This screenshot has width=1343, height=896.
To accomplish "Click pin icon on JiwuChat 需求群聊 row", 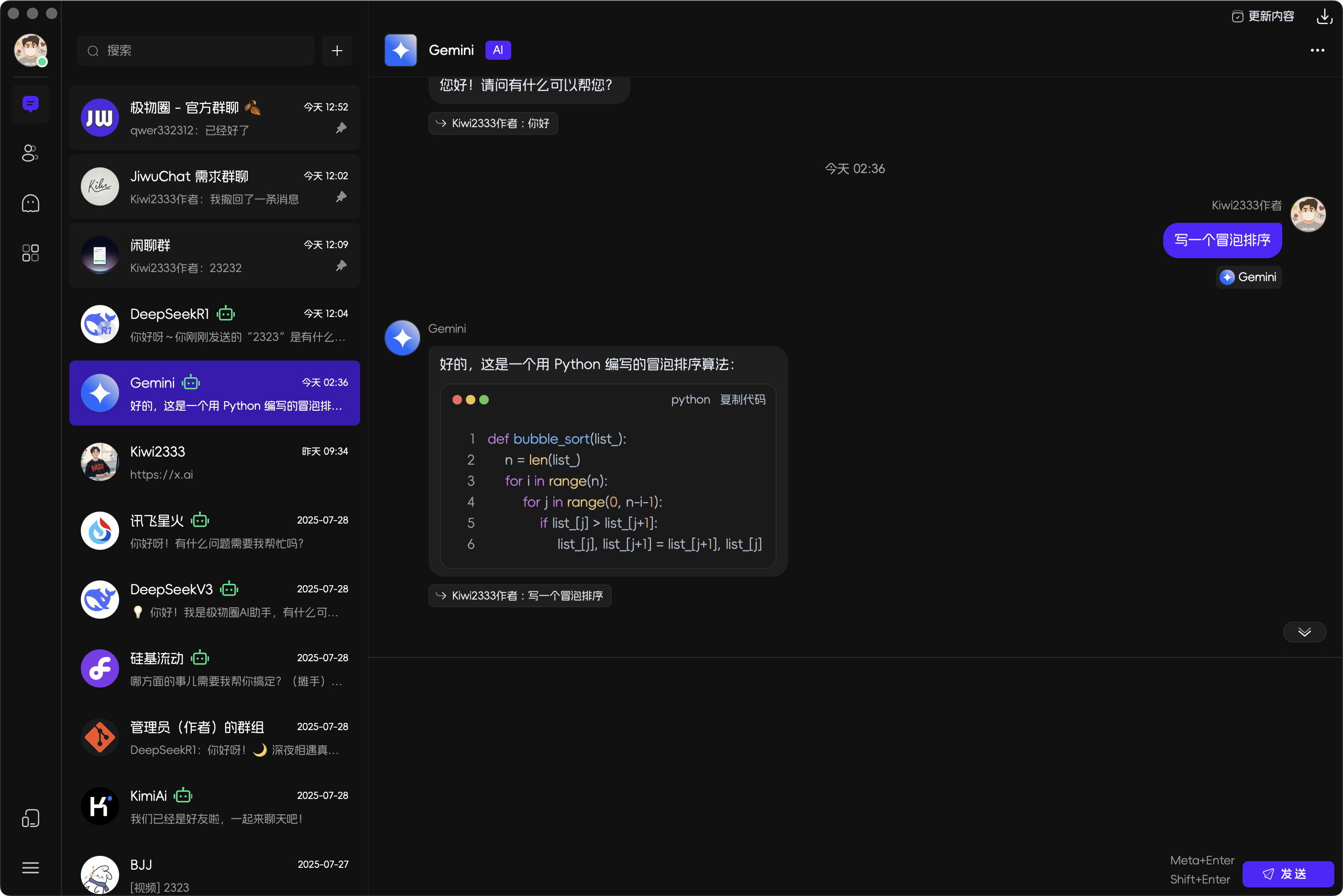I will 341,197.
